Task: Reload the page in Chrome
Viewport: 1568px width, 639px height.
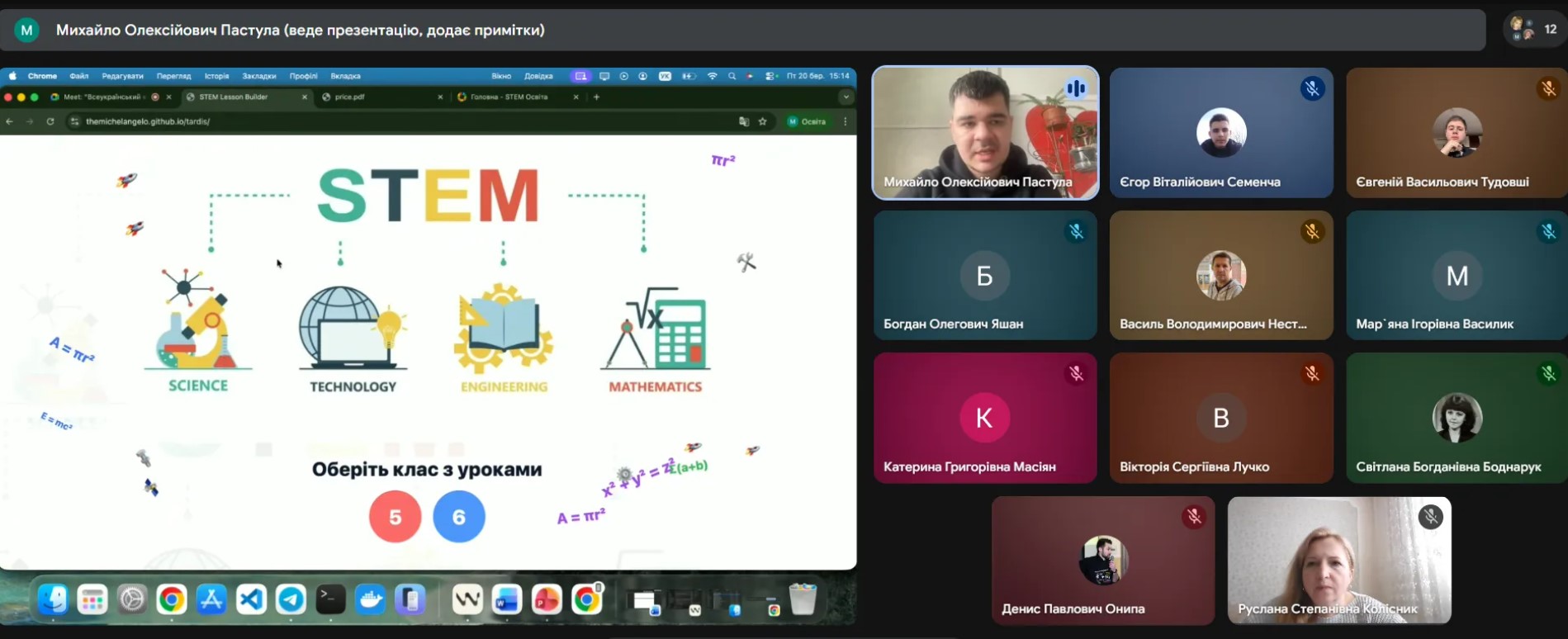Action: click(50, 121)
